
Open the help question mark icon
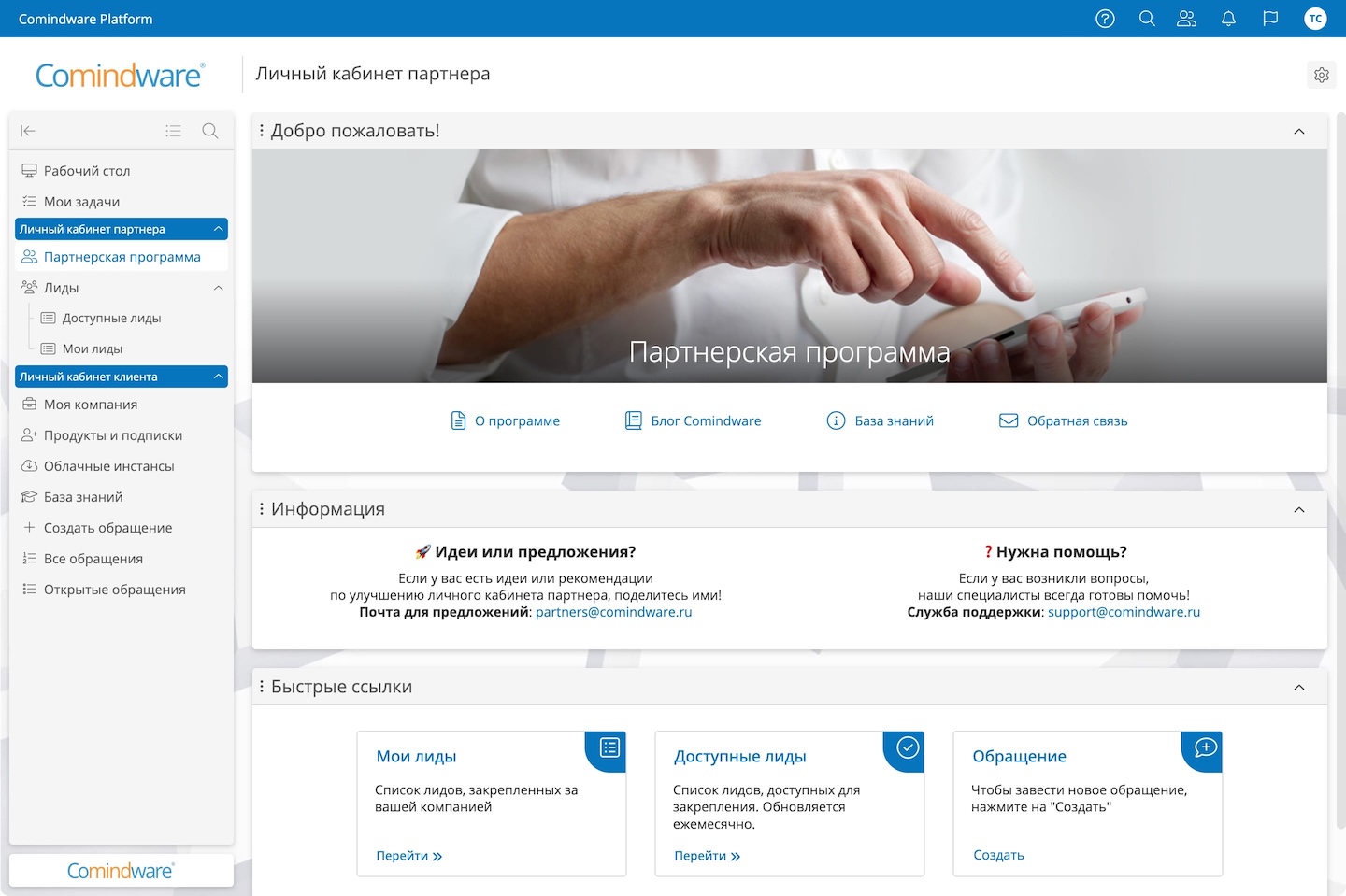pos(1105,19)
